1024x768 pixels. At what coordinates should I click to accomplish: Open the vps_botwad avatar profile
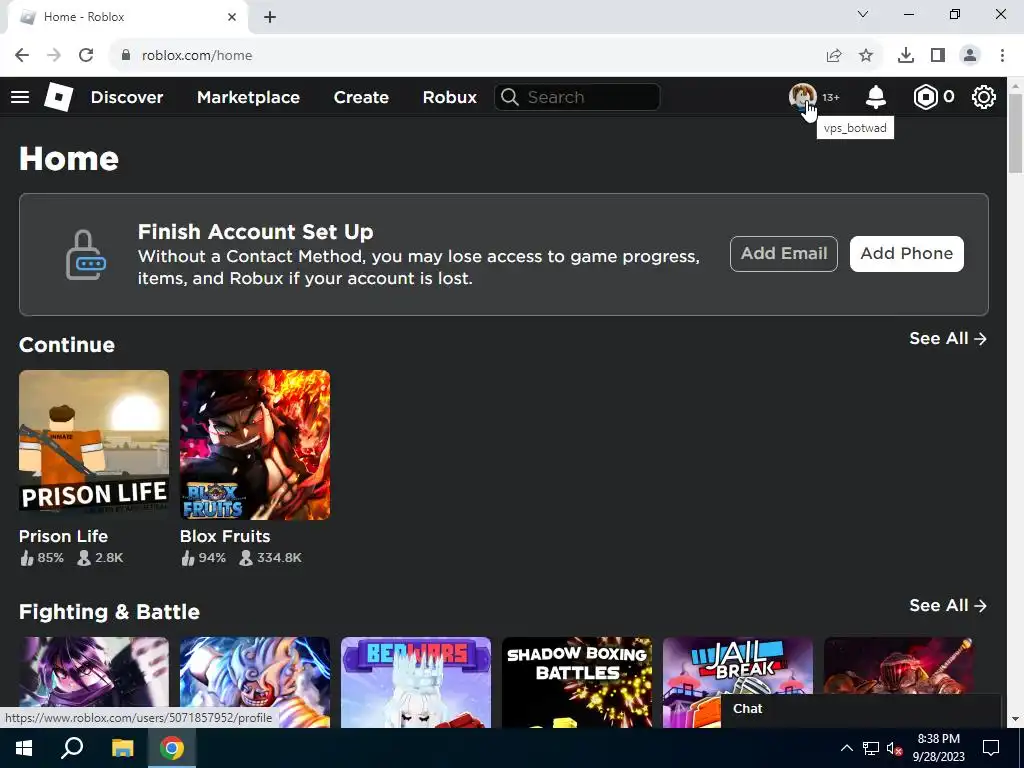(803, 97)
